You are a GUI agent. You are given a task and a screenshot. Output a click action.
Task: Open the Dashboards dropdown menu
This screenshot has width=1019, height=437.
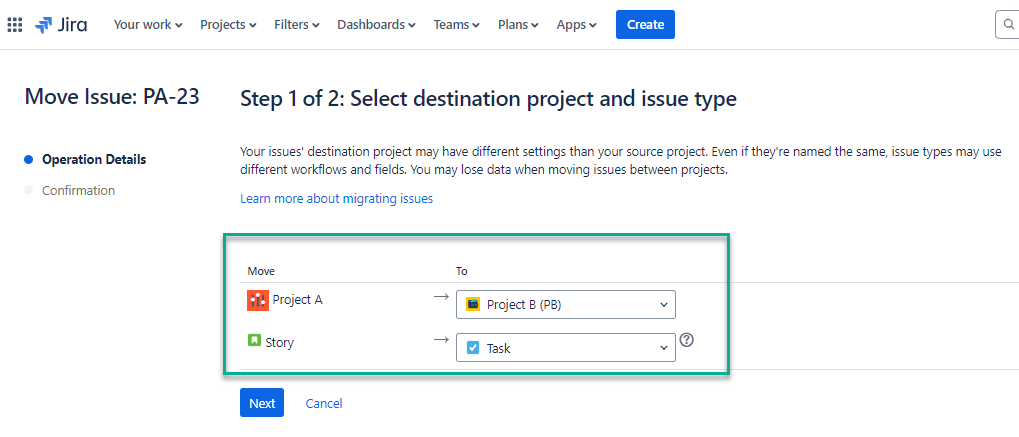[x=376, y=25]
